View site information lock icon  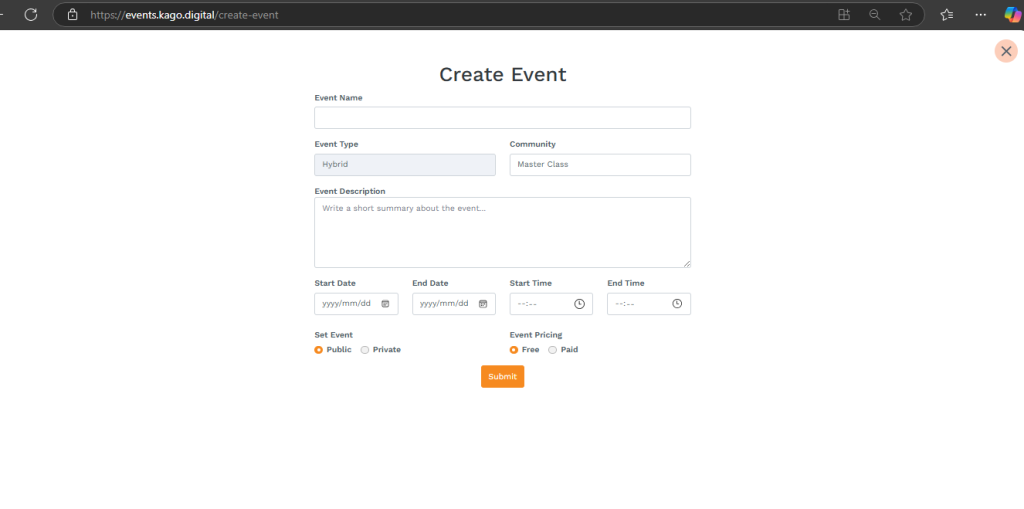click(x=72, y=15)
